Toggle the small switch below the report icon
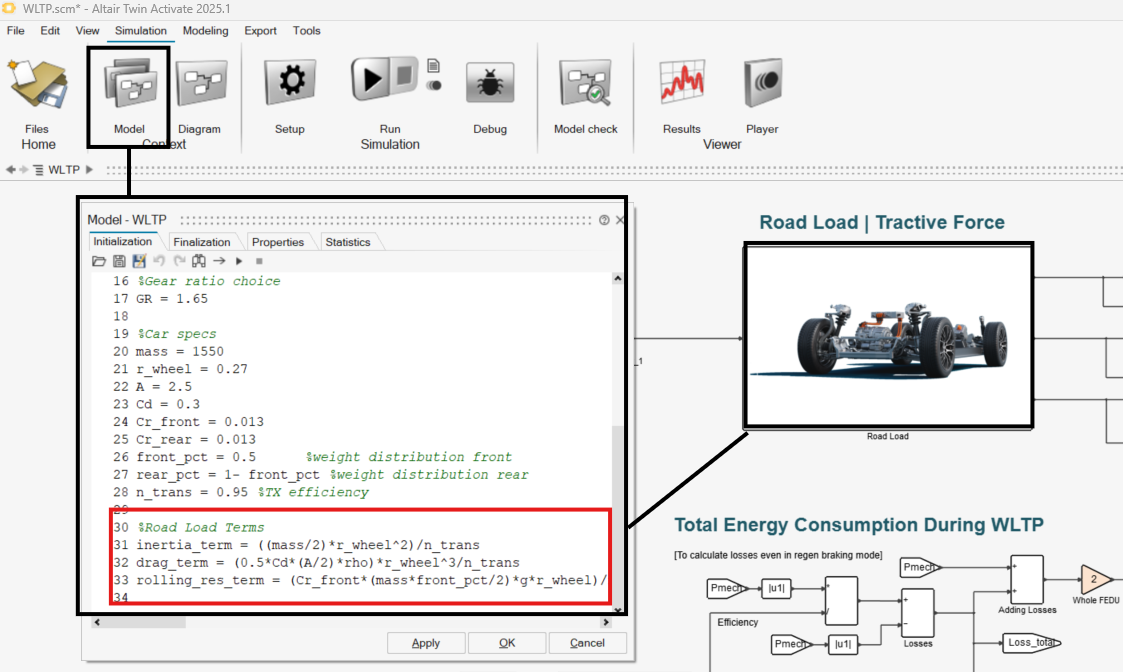This screenshot has width=1123, height=672. point(433,85)
